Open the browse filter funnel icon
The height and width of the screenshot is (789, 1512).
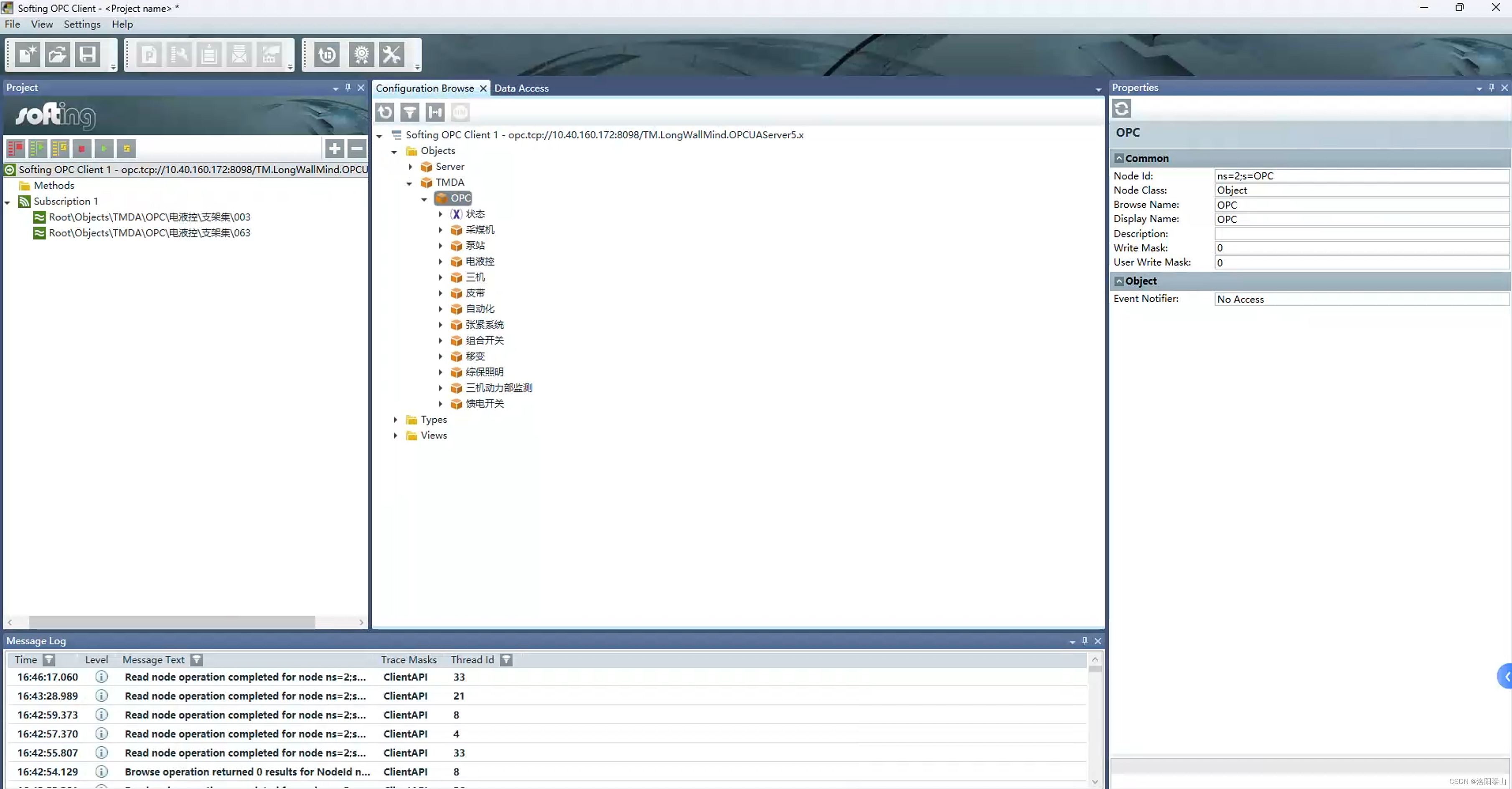(410, 112)
